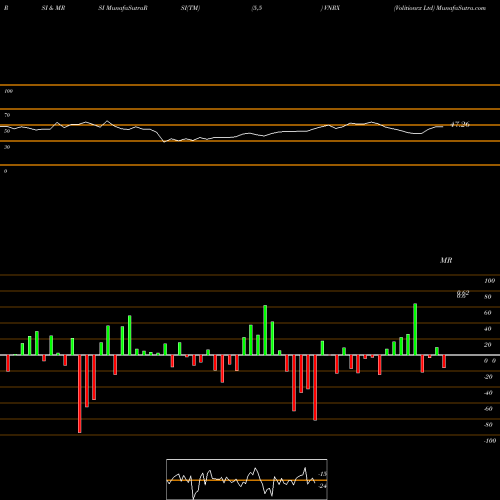Click the 'SI(TM)' header label
This screenshot has height=500, width=500.
(x=190, y=8)
